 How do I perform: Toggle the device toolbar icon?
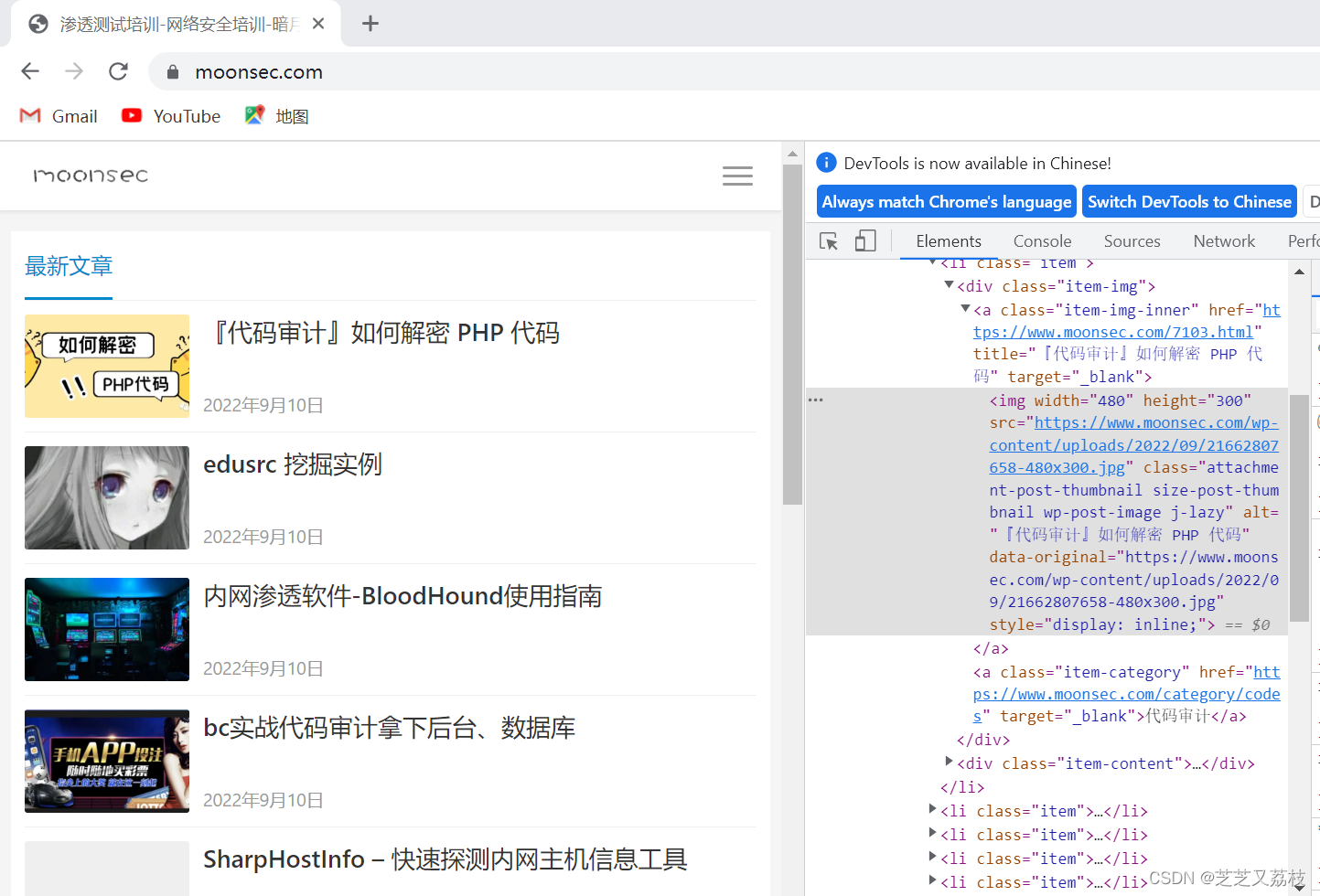pos(865,241)
